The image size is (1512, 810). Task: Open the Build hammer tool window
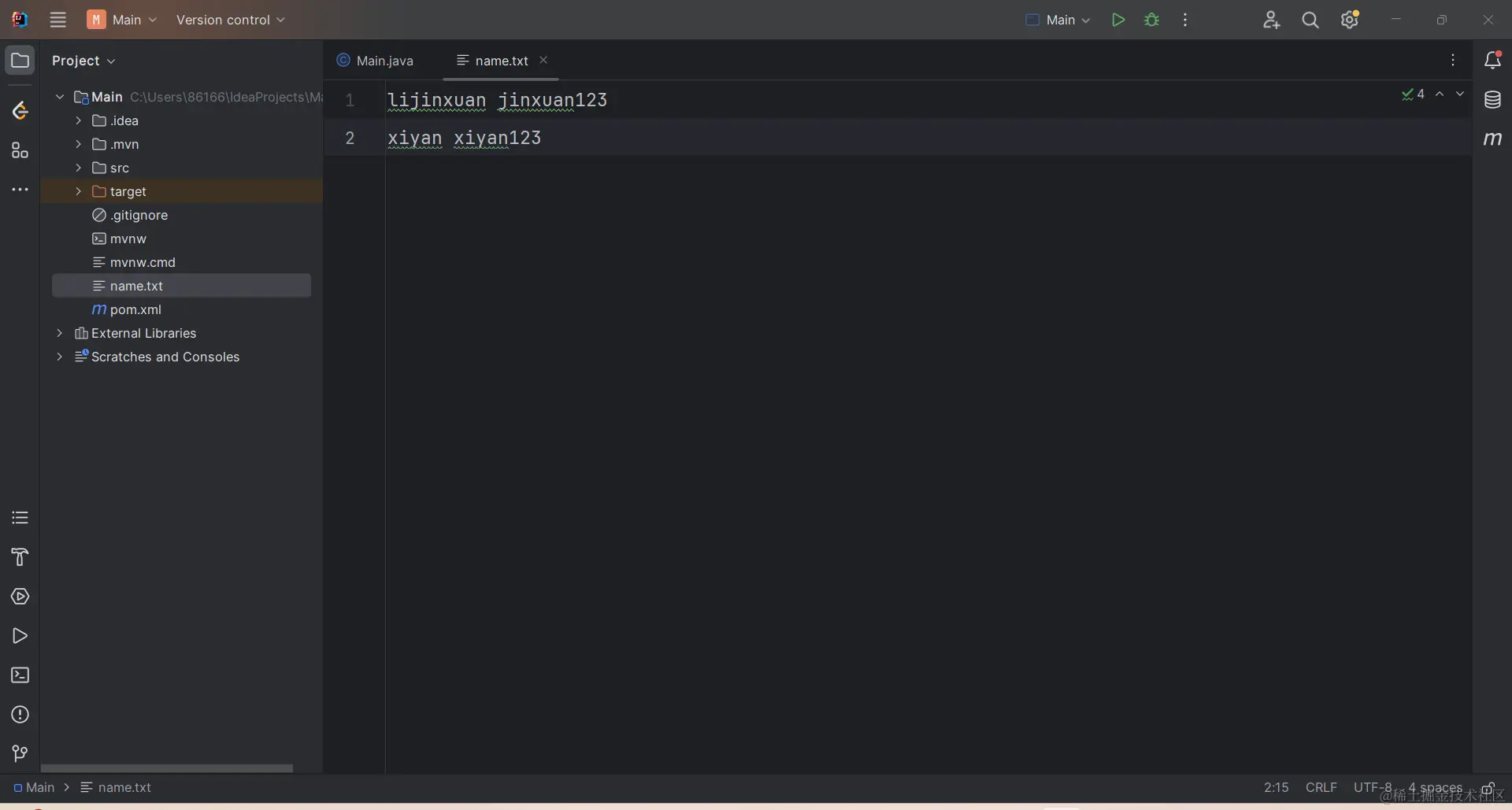tap(20, 557)
